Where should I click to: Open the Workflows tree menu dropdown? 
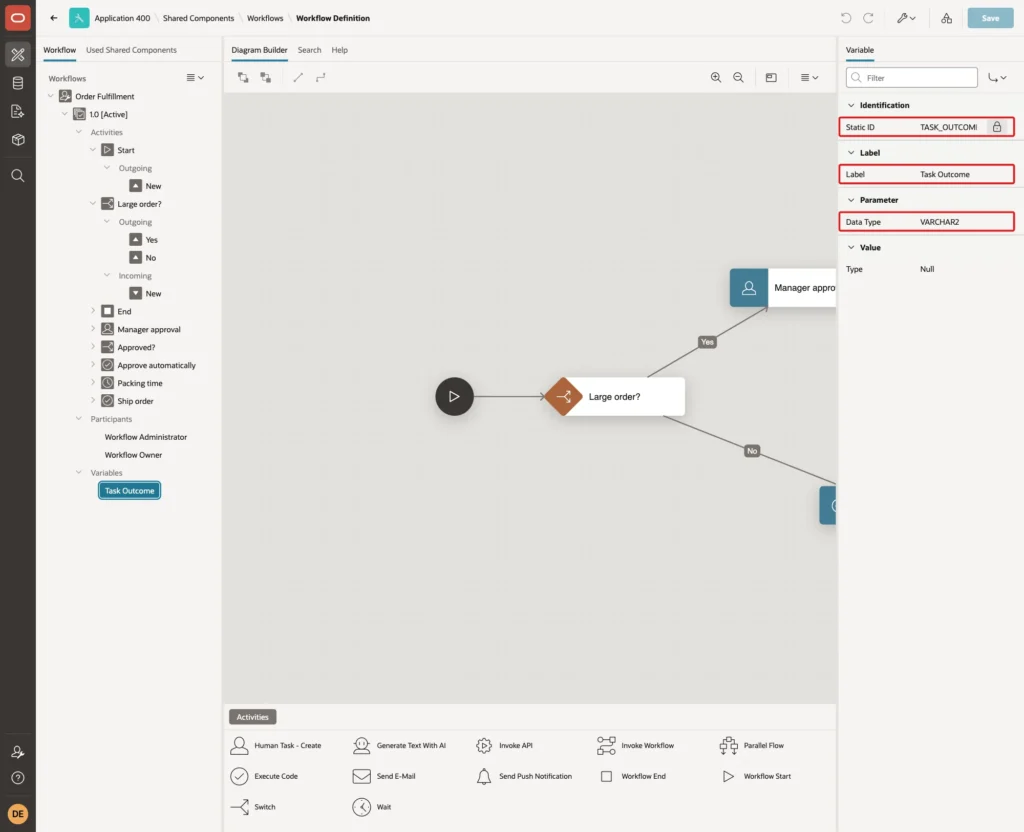pyautogui.click(x=195, y=78)
